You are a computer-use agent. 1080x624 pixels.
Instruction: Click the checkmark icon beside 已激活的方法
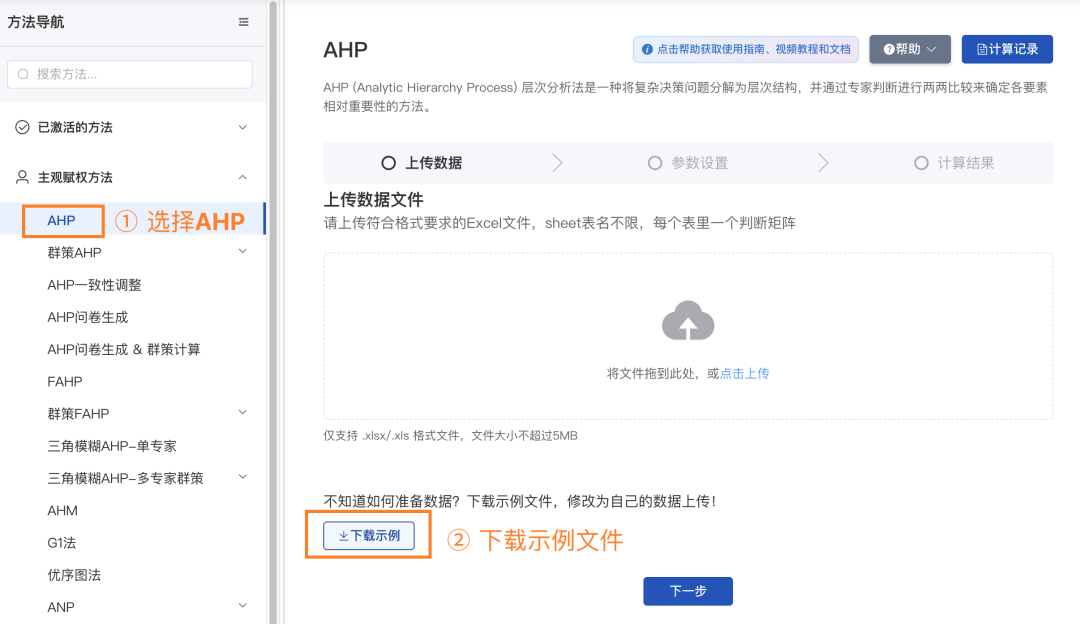[22, 127]
